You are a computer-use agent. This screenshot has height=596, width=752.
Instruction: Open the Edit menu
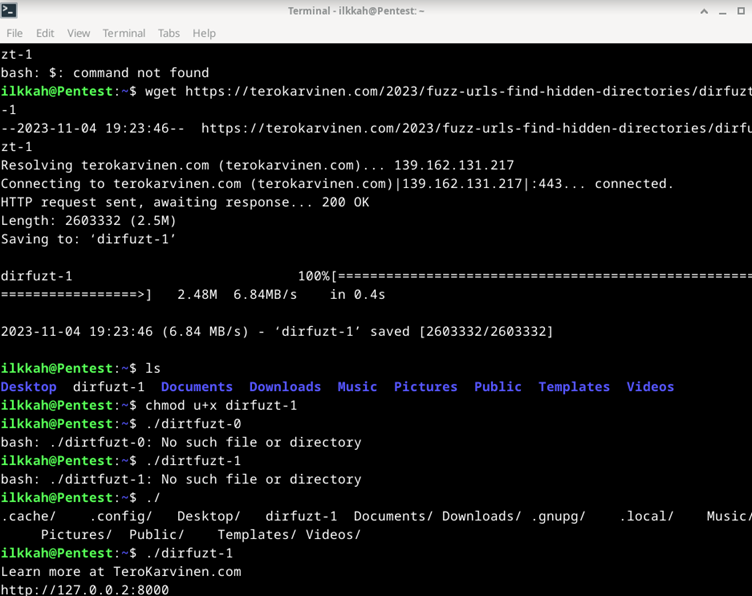pyautogui.click(x=45, y=33)
